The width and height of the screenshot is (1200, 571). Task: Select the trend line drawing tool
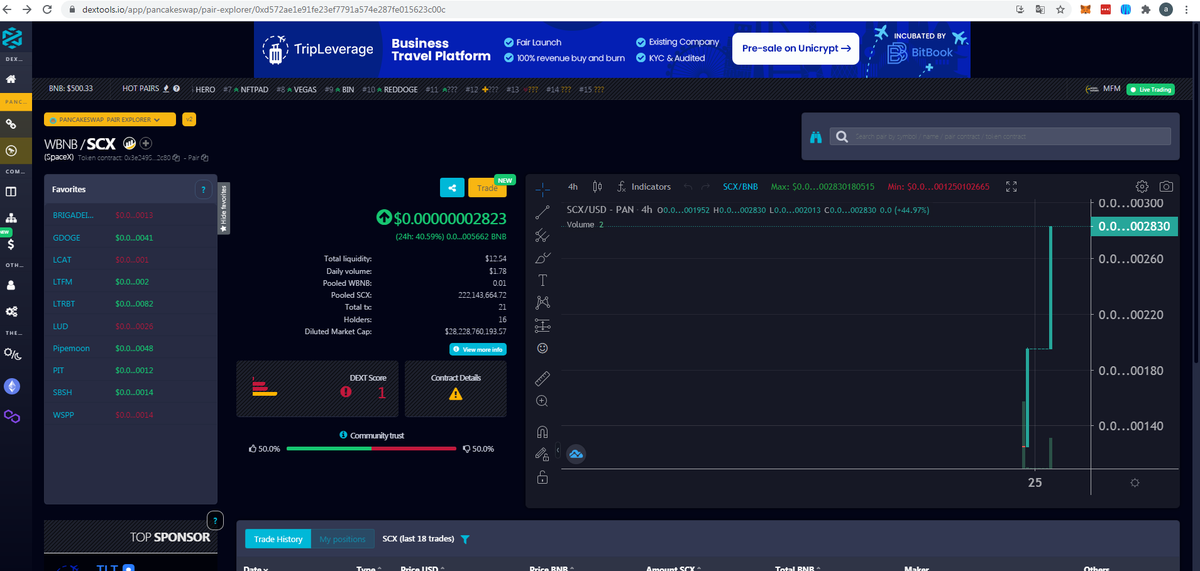(542, 212)
